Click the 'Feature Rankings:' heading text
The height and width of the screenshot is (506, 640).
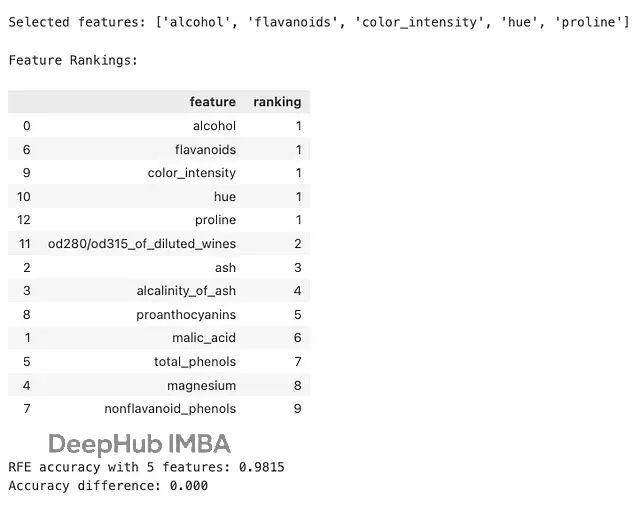(x=73, y=60)
